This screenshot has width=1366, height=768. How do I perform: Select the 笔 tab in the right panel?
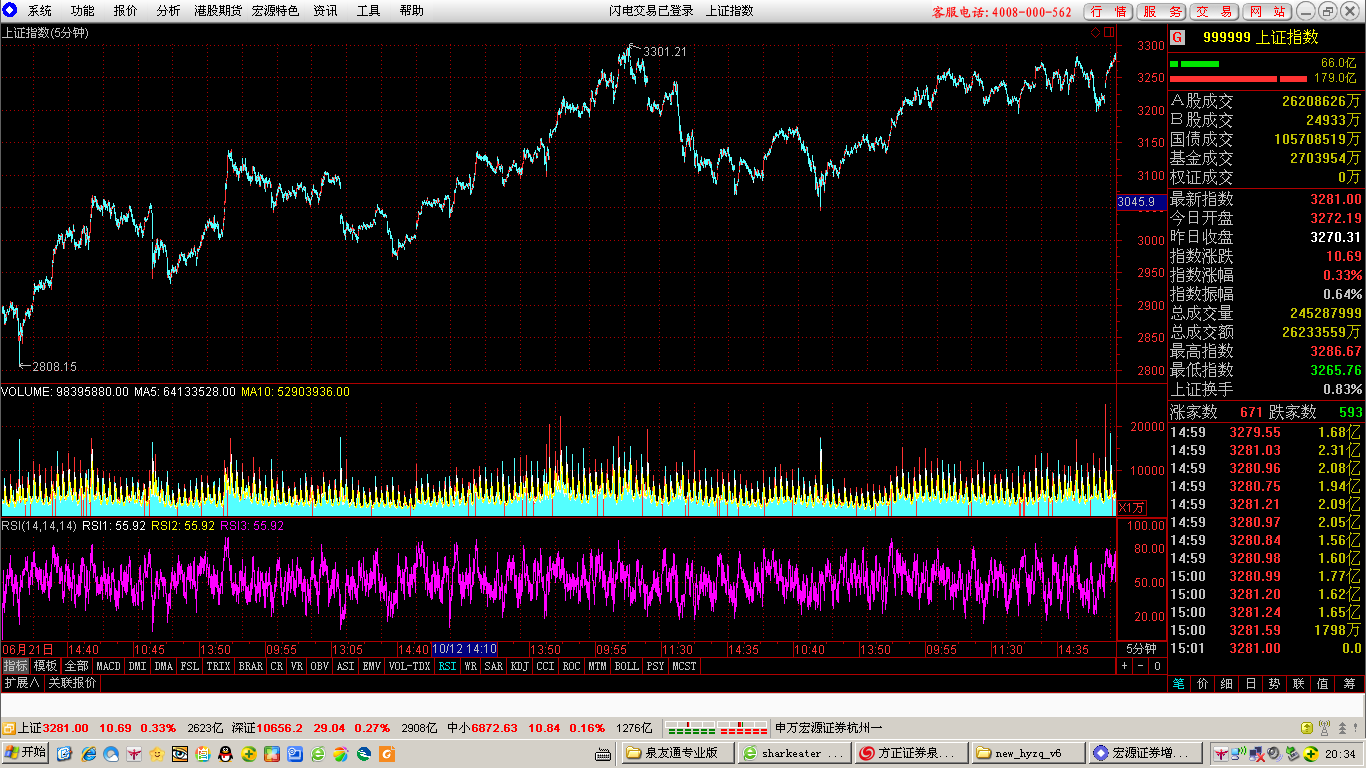tap(1179, 684)
